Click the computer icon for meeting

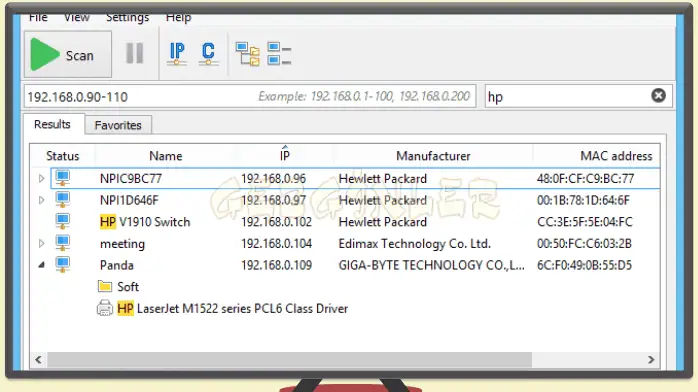pos(62,243)
